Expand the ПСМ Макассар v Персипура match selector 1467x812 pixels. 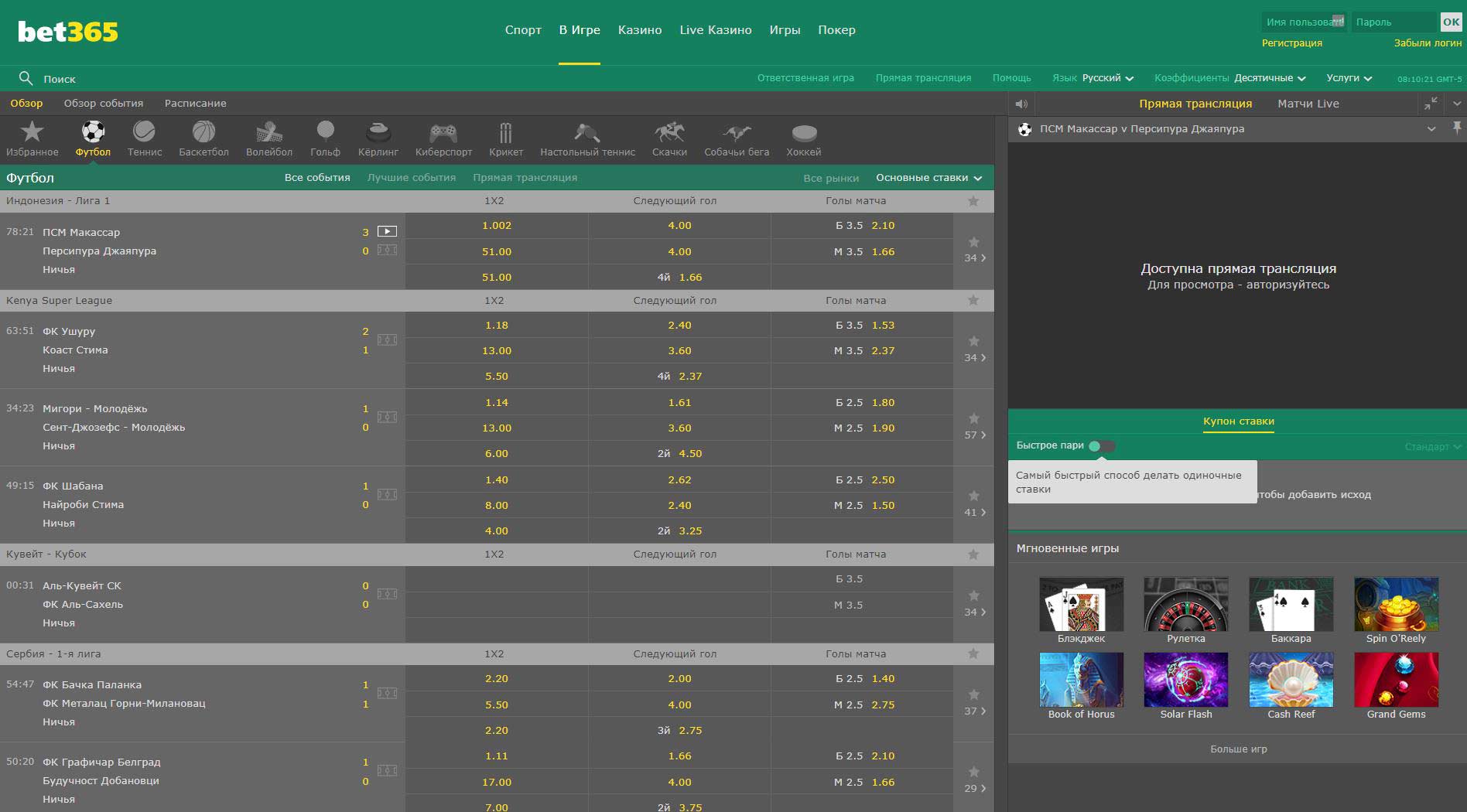point(1431,129)
